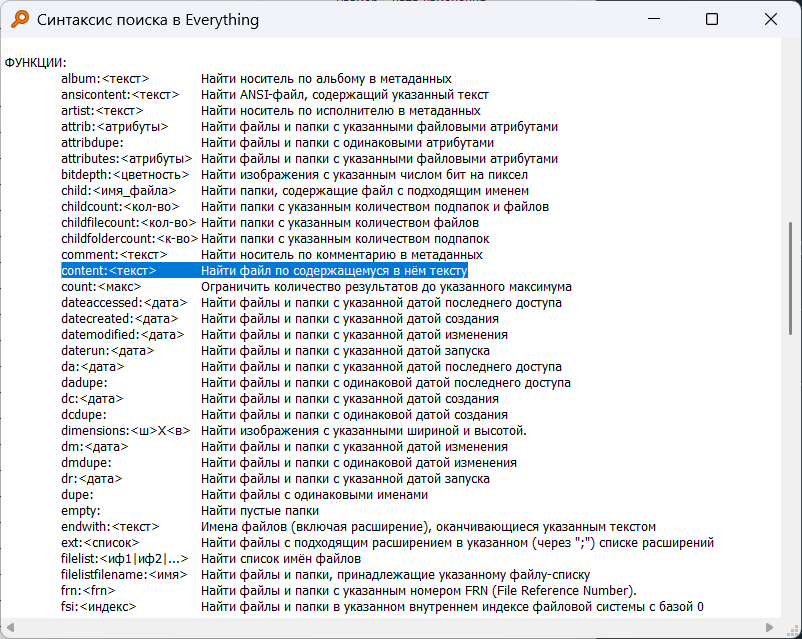Select the empty: entry
This screenshot has height=639, width=802.
pos(81,511)
